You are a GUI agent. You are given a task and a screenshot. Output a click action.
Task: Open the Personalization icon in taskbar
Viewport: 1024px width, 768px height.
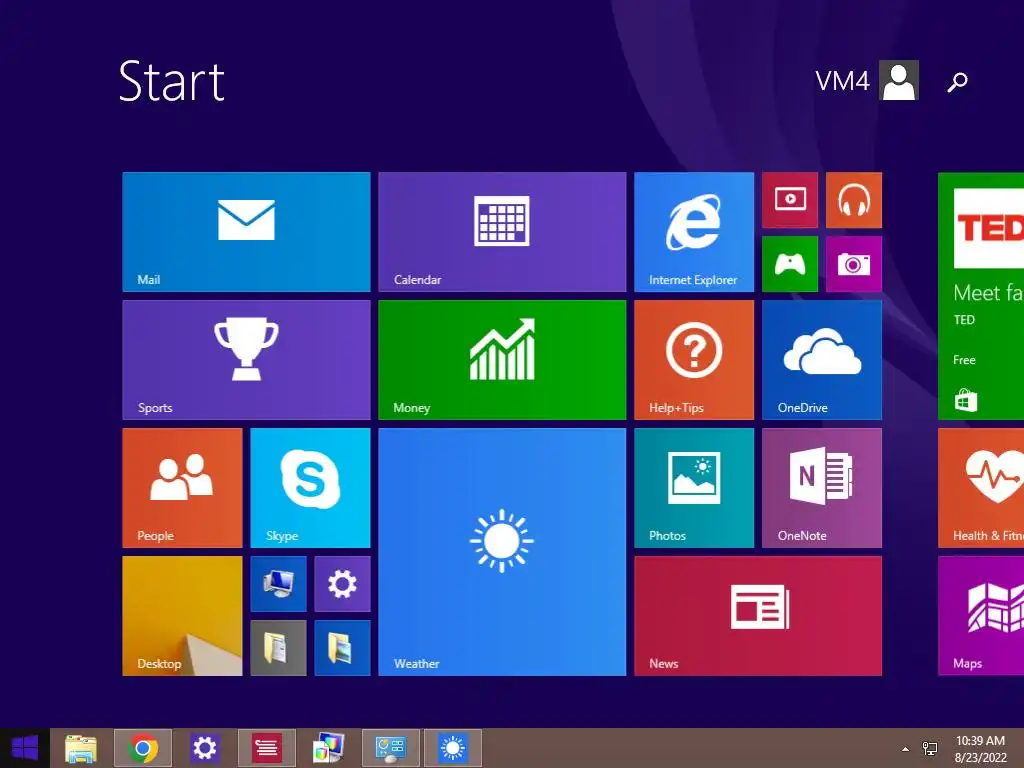[328, 748]
